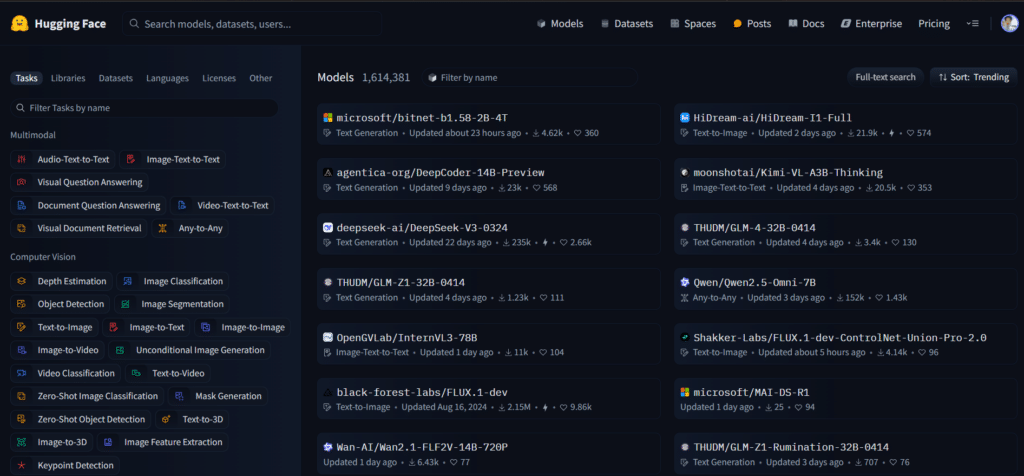Open the user profile avatar
This screenshot has height=476, width=1024.
(1009, 23)
